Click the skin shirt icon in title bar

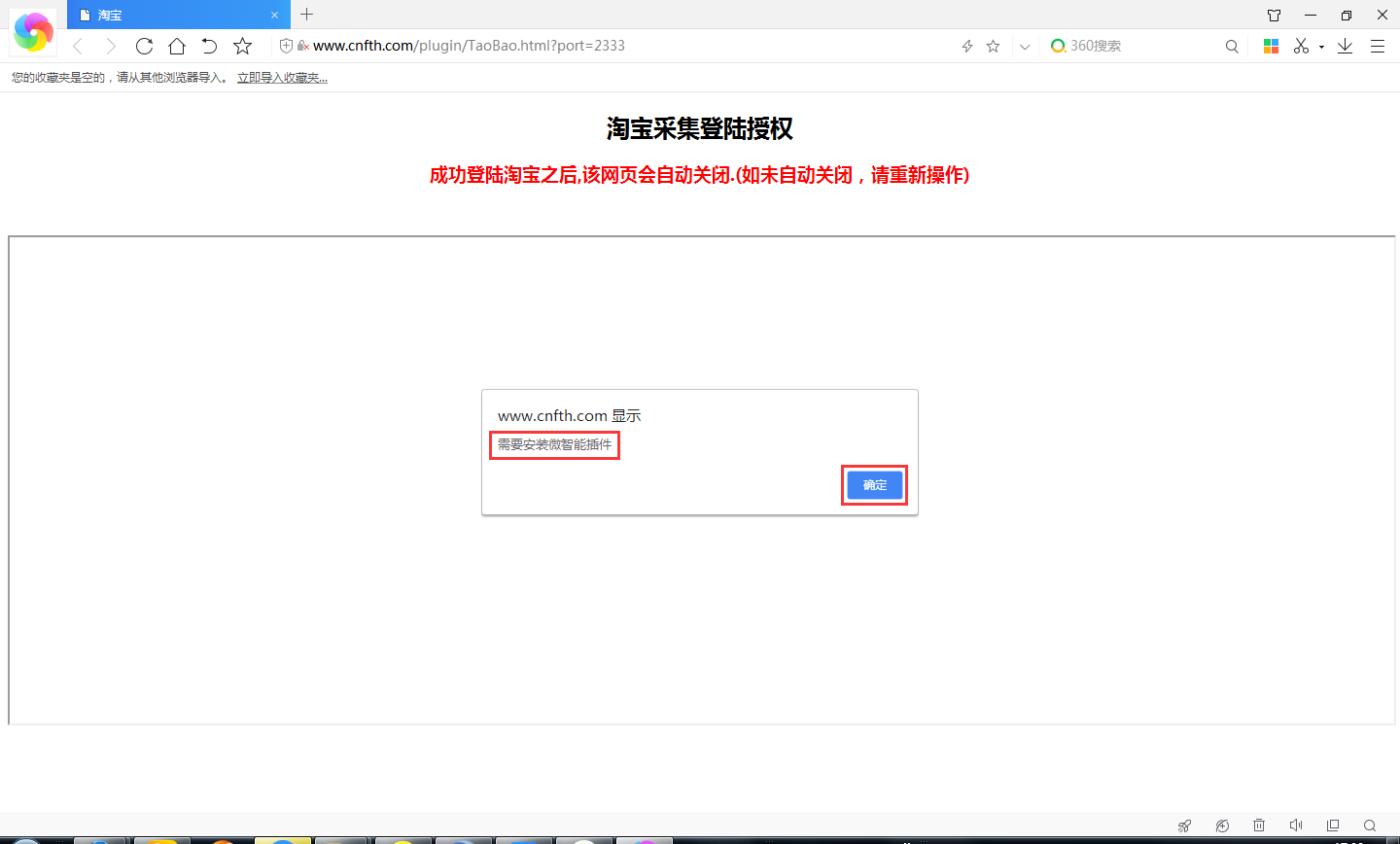(1274, 15)
